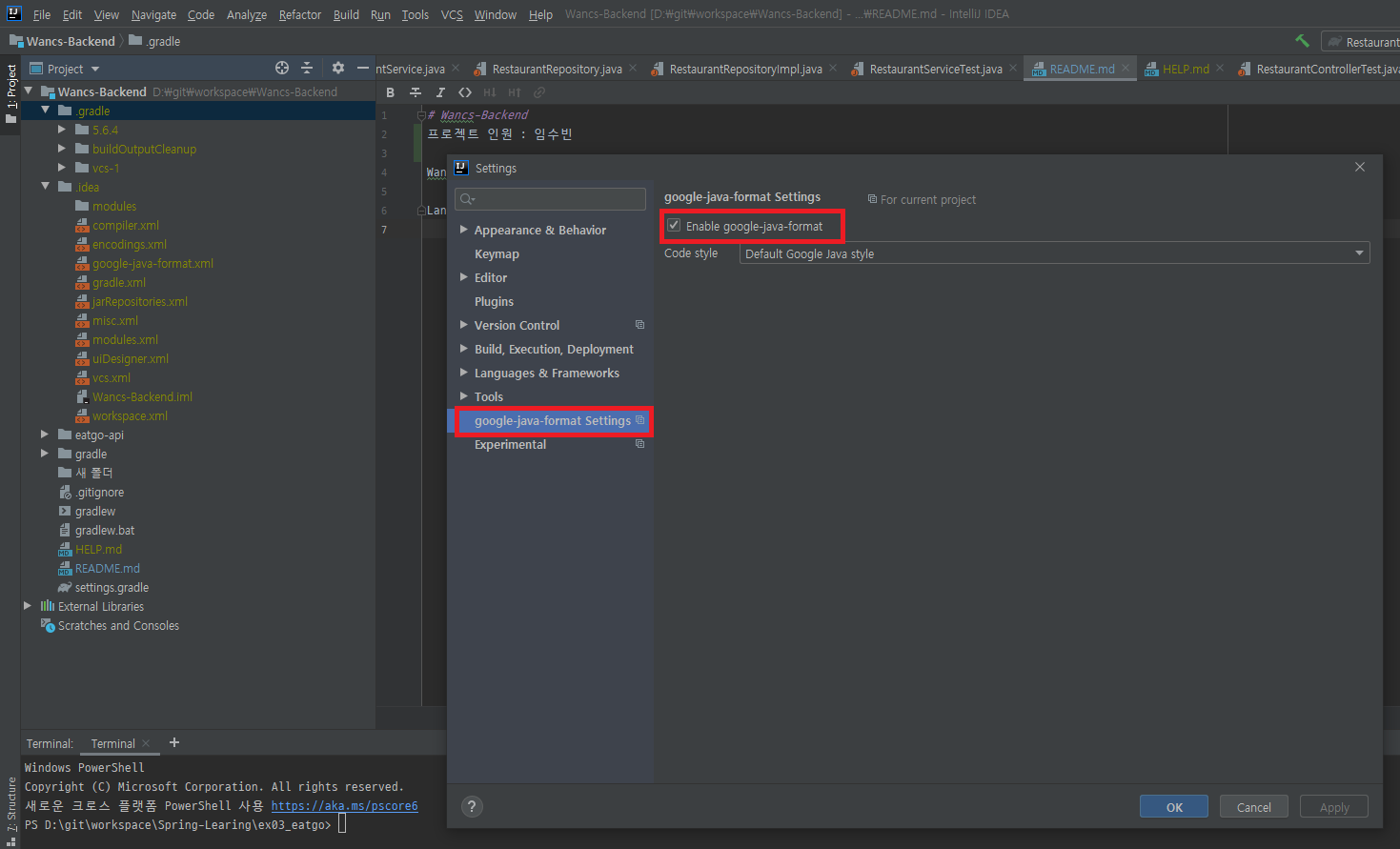This screenshot has height=849, width=1400.
Task: Open the workspace.xml file
Action: point(130,415)
